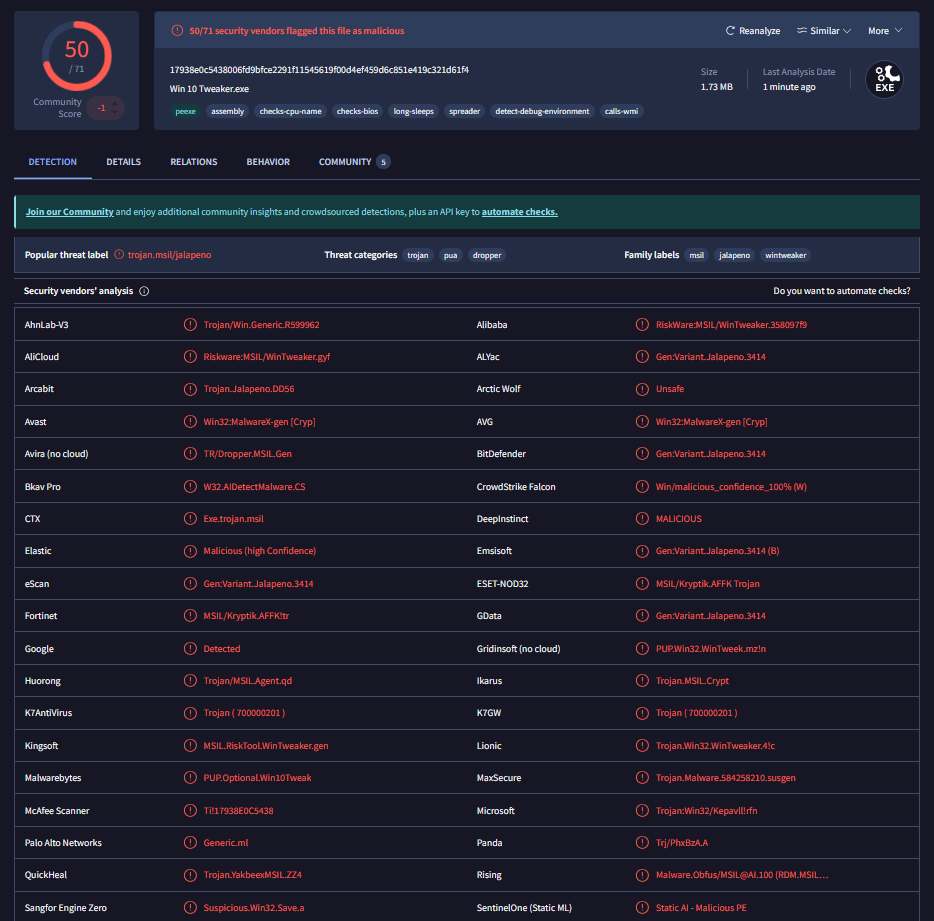This screenshot has height=921, width=934.
Task: Click the trojan.msil/jalapeno threat label
Action: (x=170, y=255)
